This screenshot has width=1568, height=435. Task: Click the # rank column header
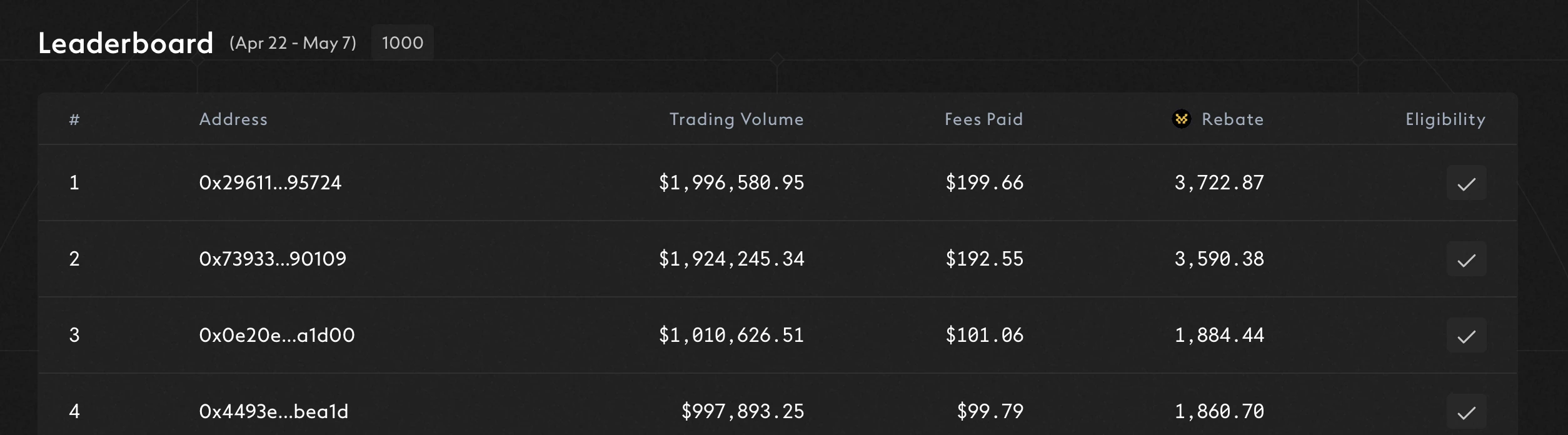point(74,119)
